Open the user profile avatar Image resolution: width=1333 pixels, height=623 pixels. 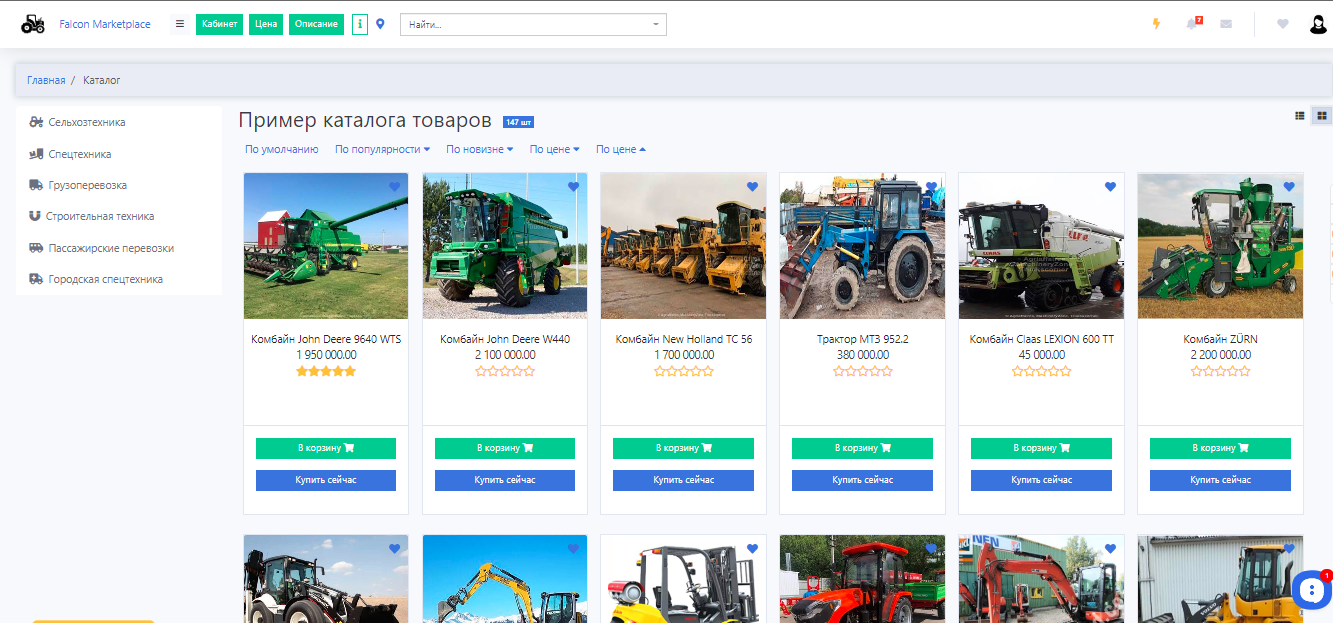click(x=1318, y=24)
